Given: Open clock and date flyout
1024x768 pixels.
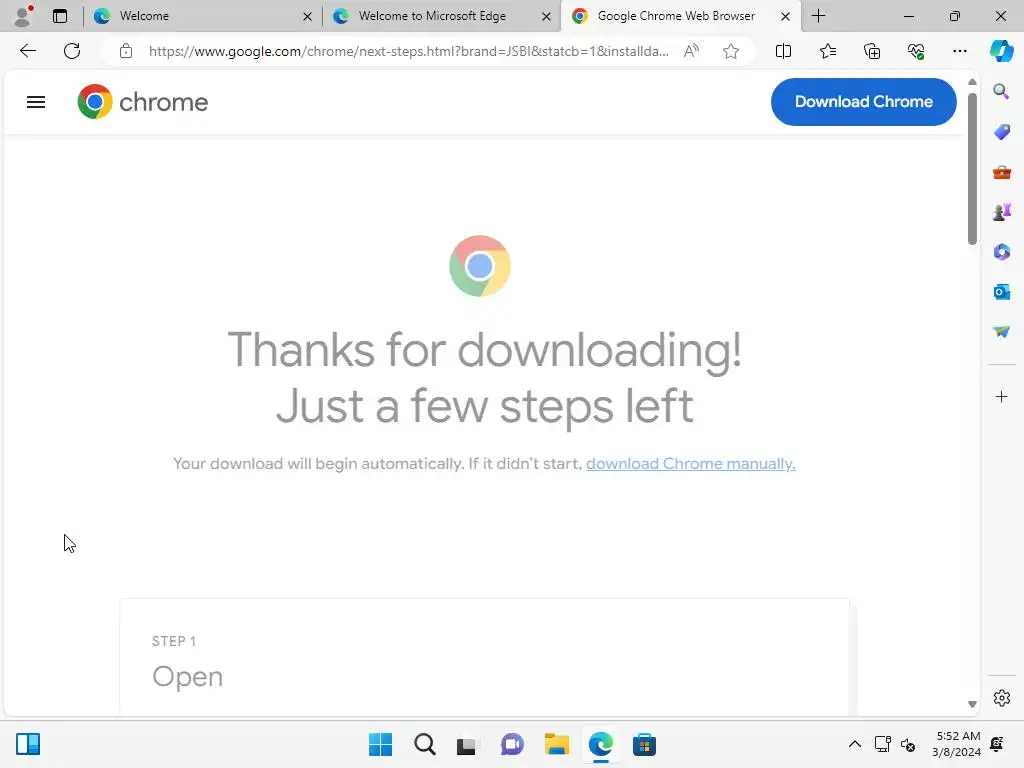Looking at the screenshot, I should click(x=957, y=744).
